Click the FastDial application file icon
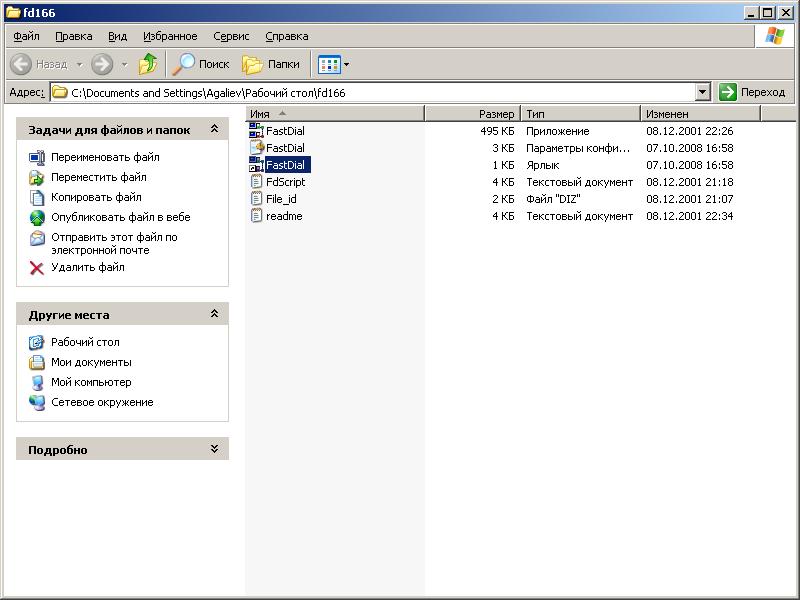 [256, 131]
